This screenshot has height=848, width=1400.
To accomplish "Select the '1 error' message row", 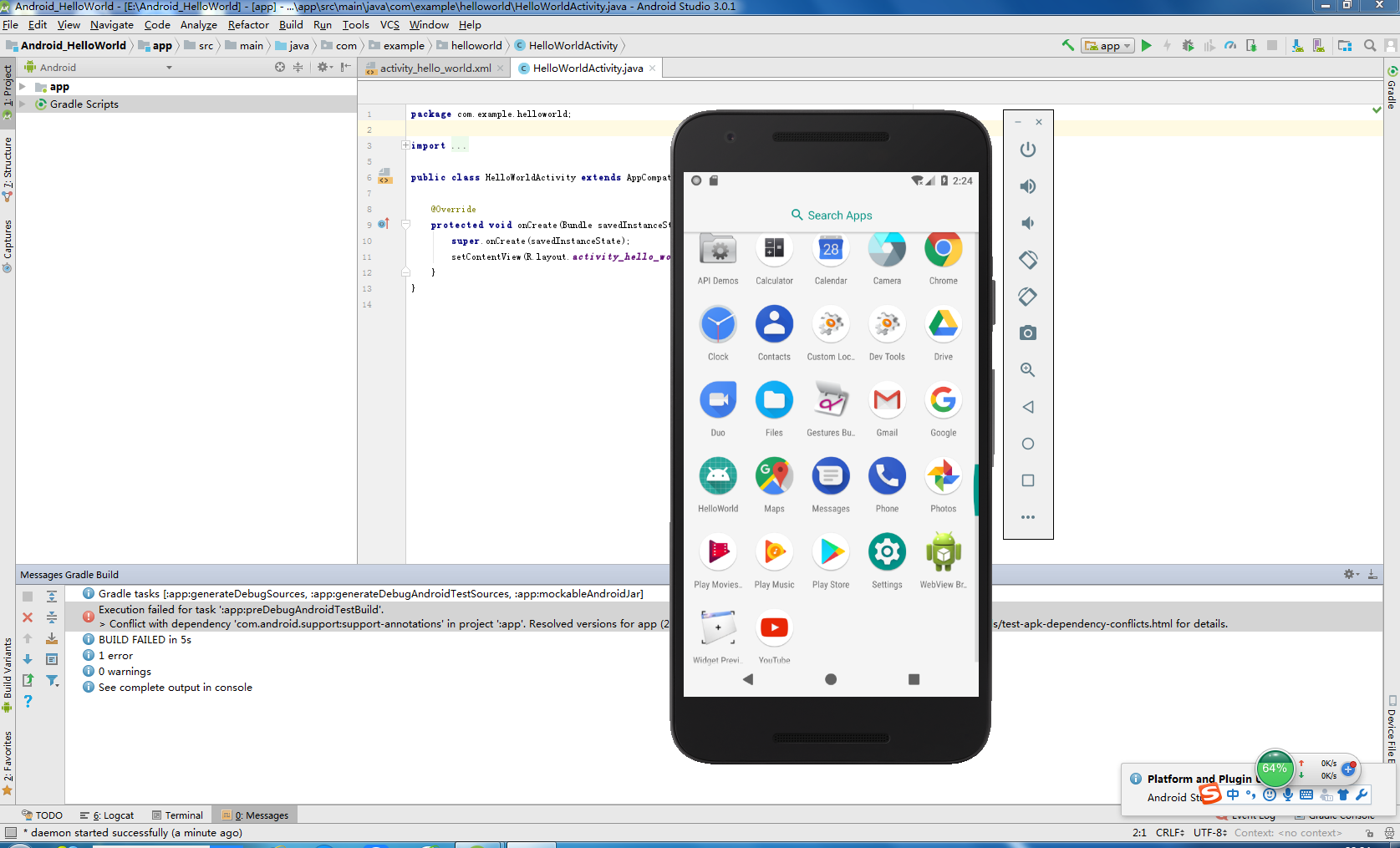I will pyautogui.click(x=115, y=656).
